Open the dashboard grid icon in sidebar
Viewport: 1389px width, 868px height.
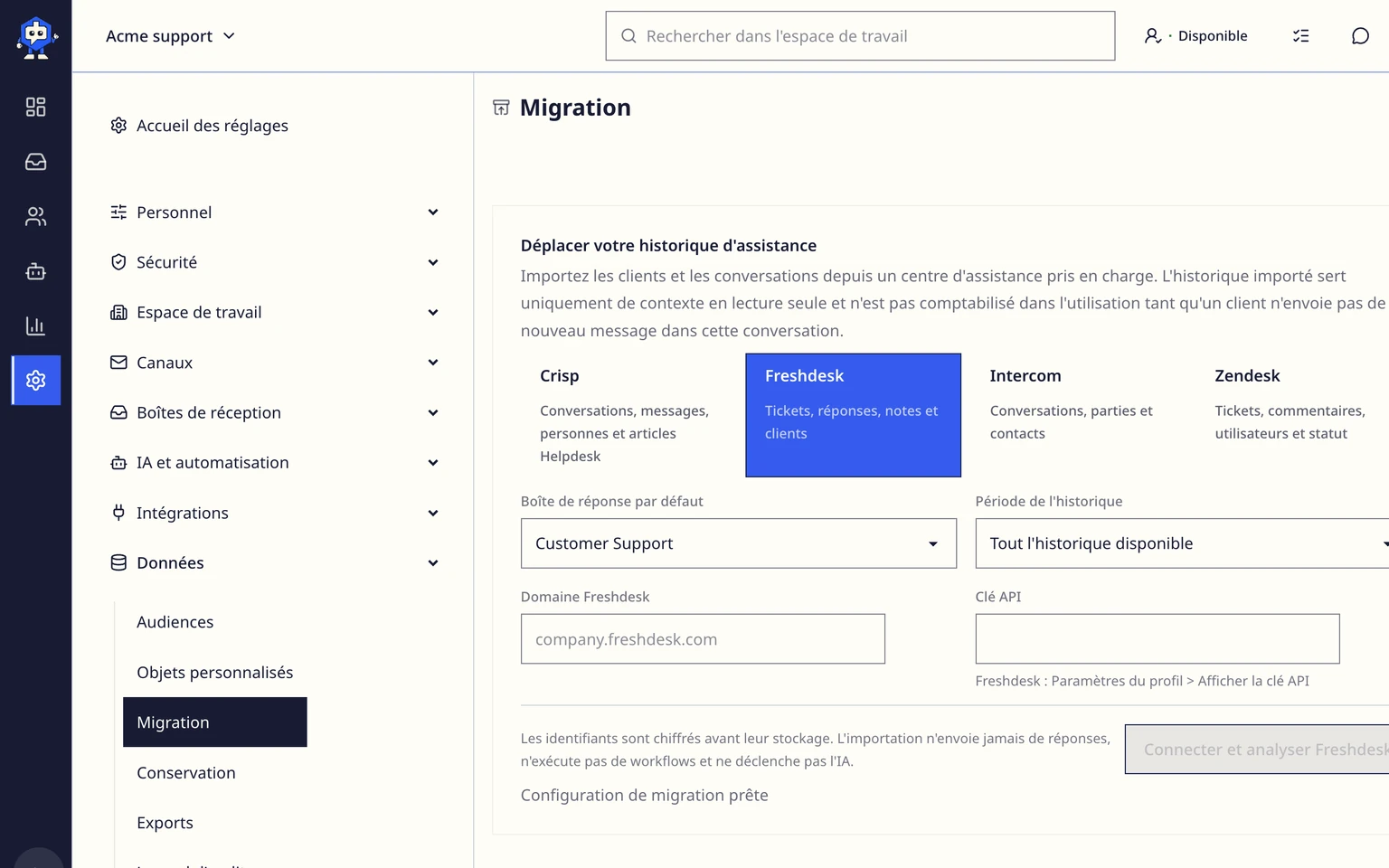[x=35, y=107]
